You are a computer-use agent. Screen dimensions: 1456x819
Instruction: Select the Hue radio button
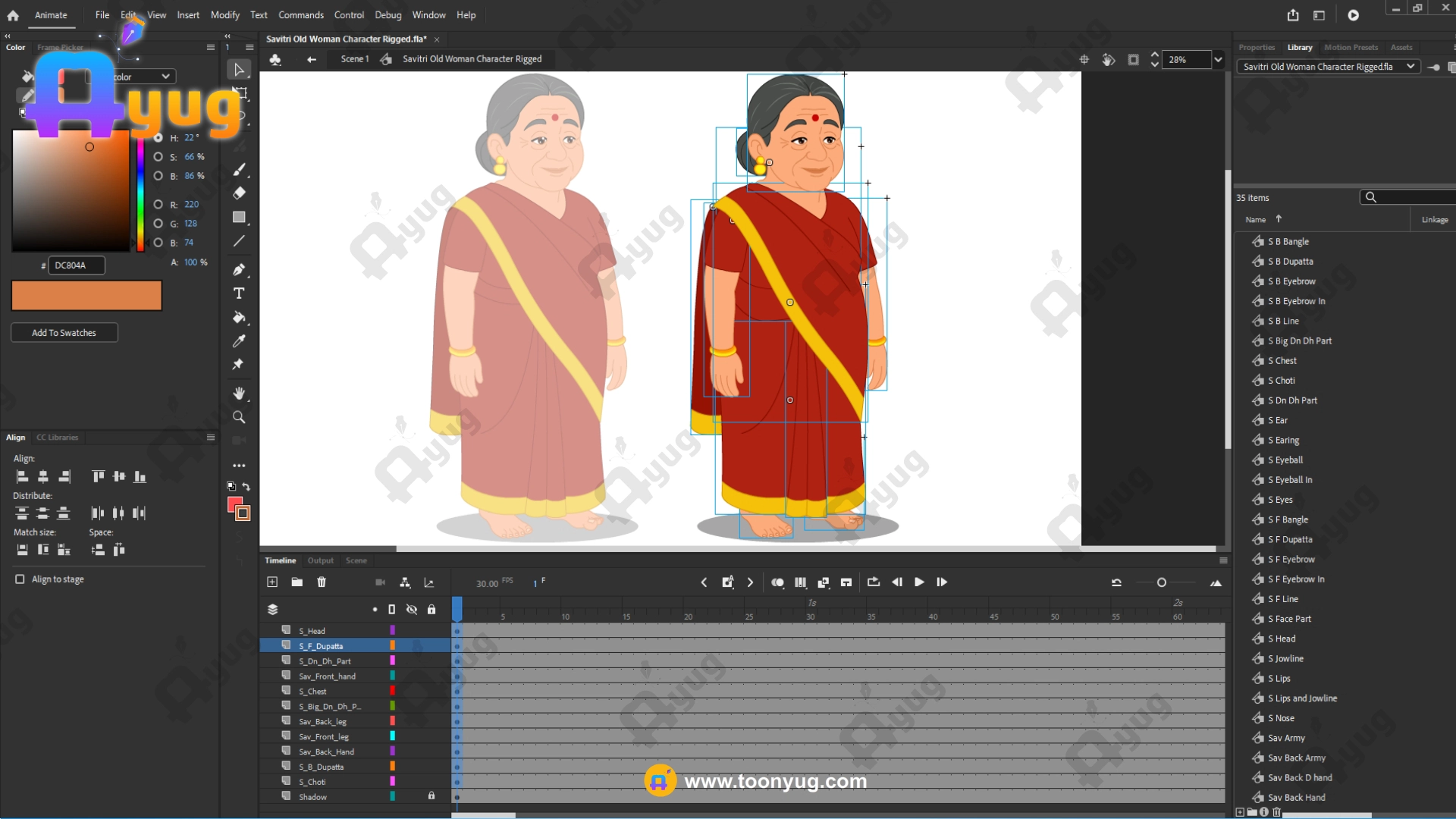pyautogui.click(x=158, y=138)
